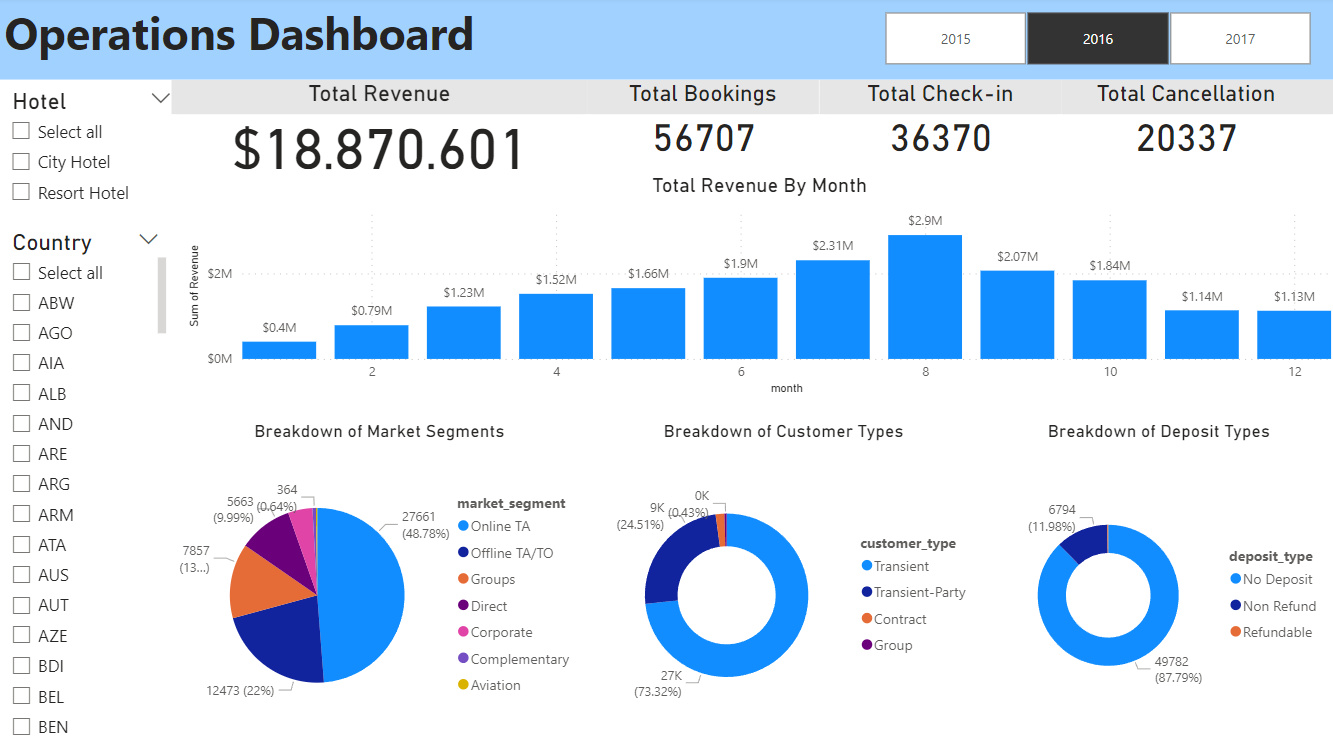Viewport: 1333px width, 745px height.
Task: Click the 2016 year tab
Action: pyautogui.click(x=1097, y=37)
